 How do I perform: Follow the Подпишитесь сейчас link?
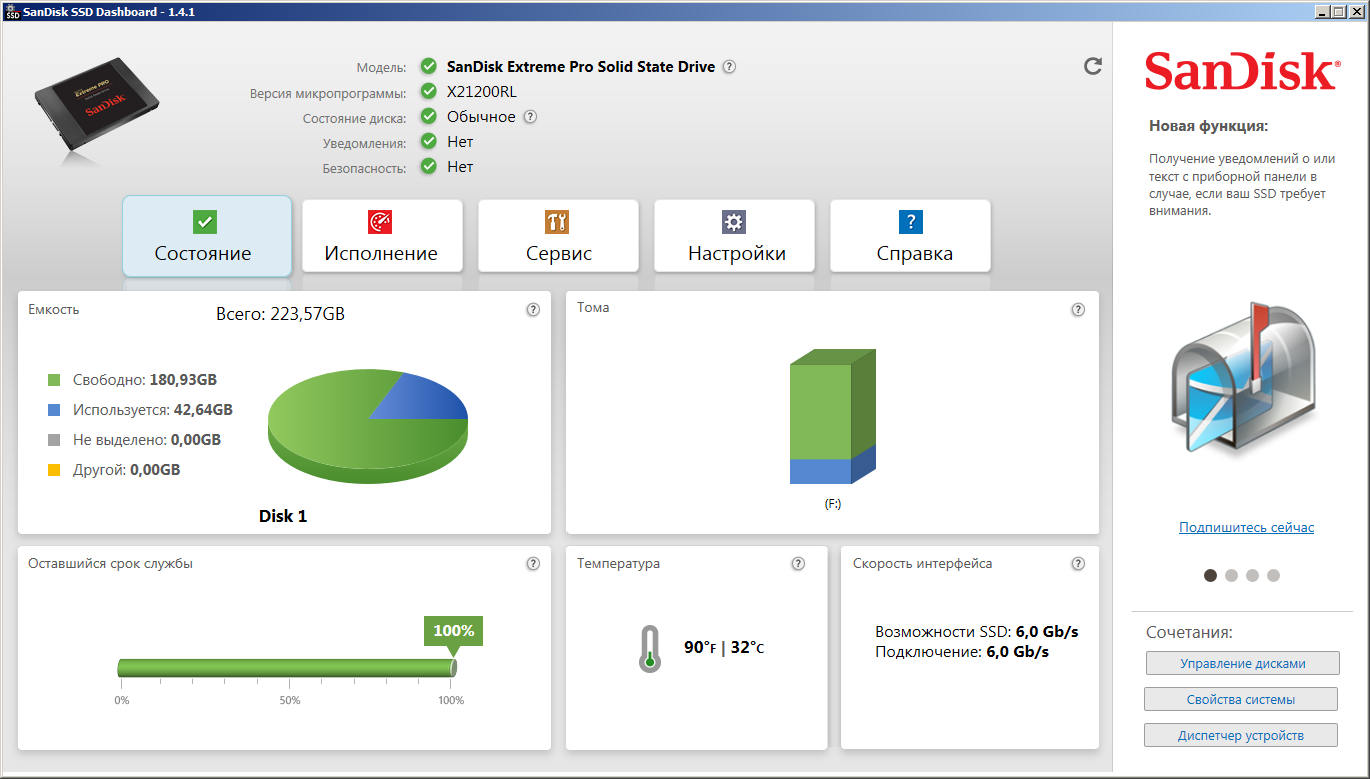pos(1246,527)
